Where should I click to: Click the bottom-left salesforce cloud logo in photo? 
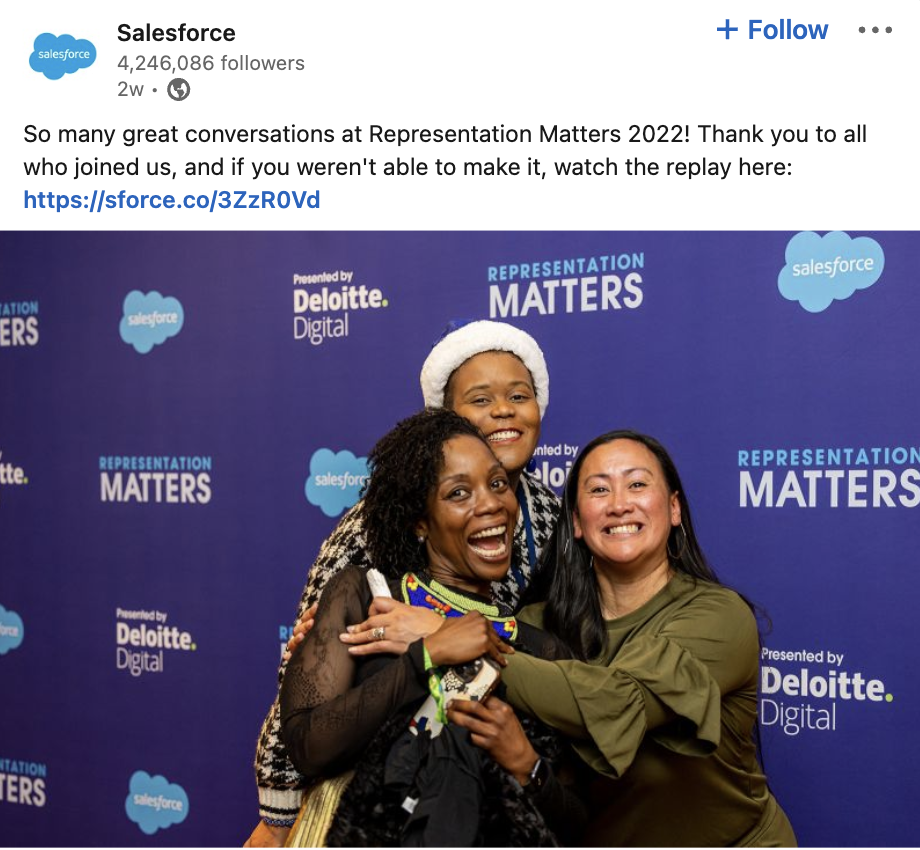pos(157,802)
